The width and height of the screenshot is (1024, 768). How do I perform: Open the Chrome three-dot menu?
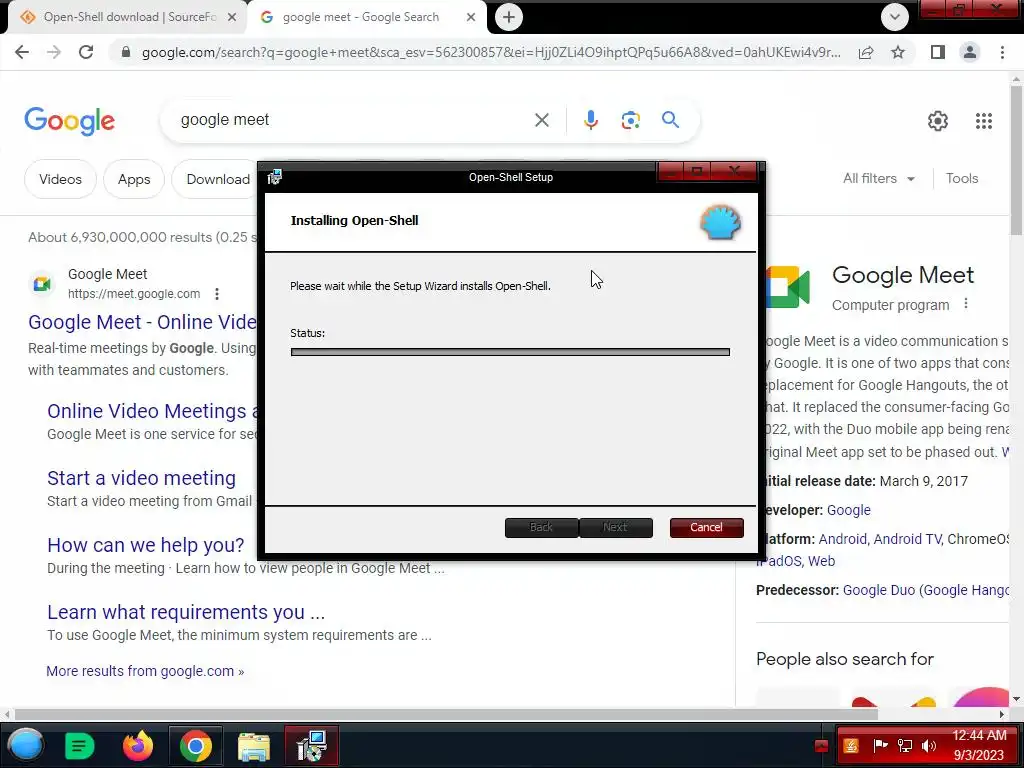(x=1002, y=52)
